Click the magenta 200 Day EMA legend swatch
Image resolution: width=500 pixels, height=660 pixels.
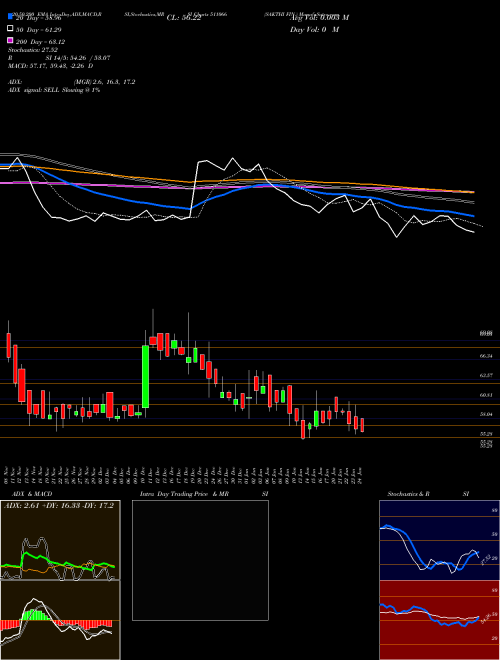tap(10, 41)
